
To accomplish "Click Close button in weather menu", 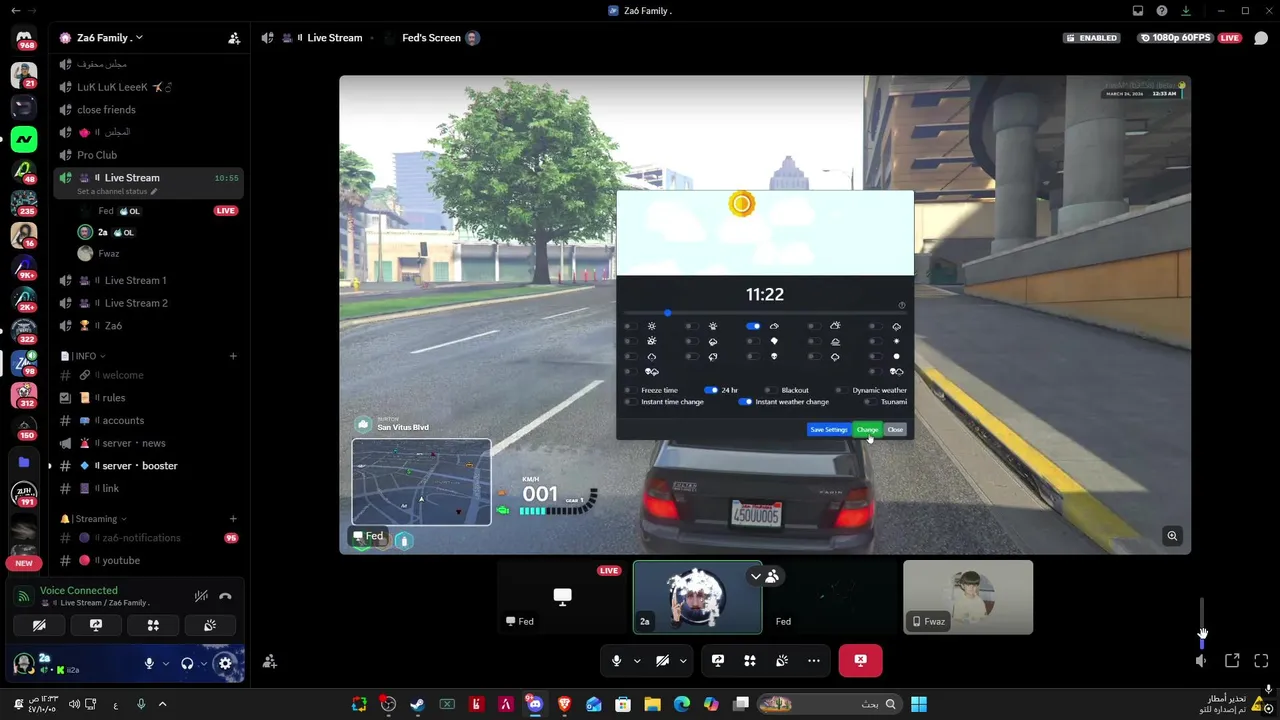I will (895, 430).
